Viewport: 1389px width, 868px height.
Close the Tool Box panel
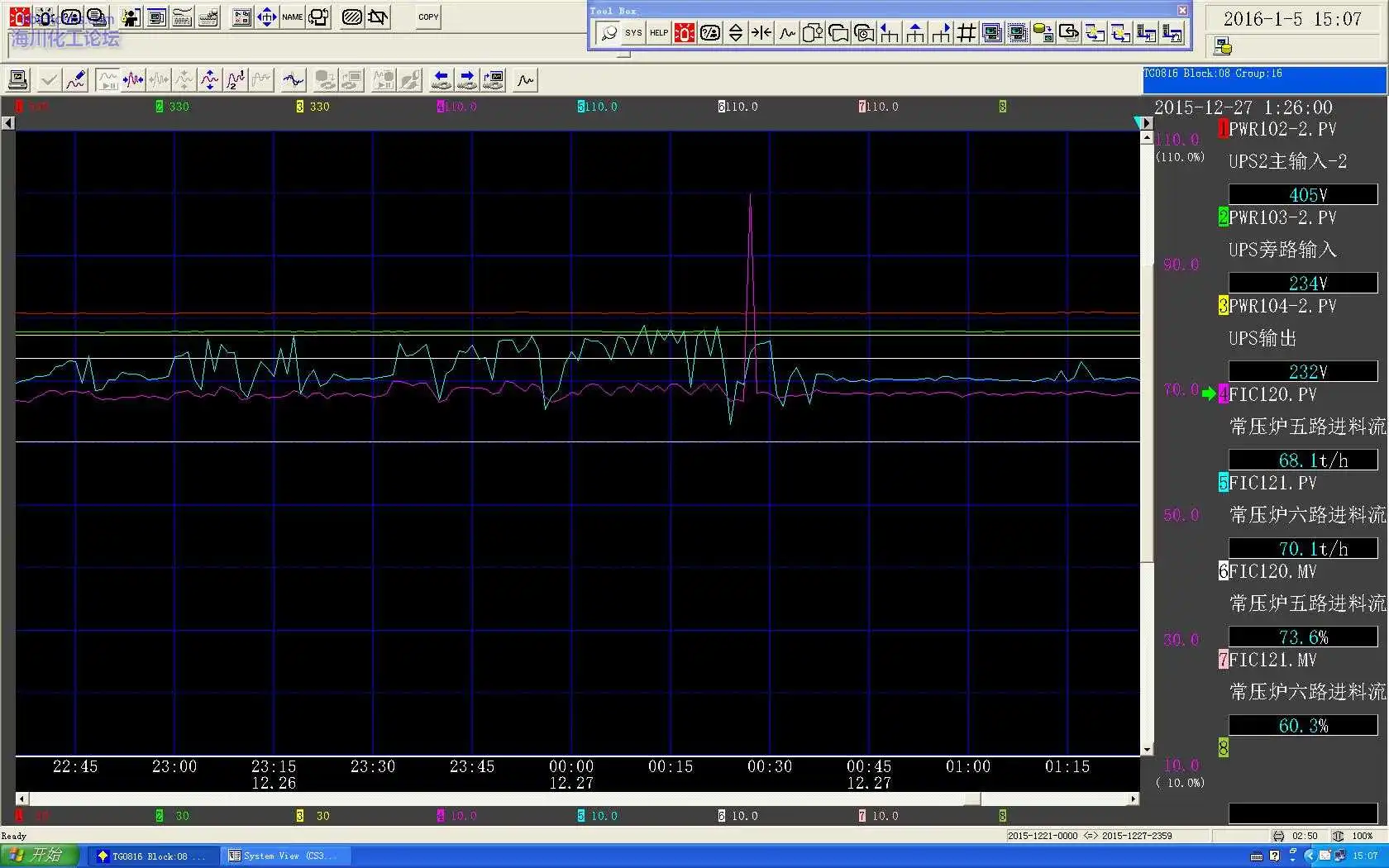1182,10
